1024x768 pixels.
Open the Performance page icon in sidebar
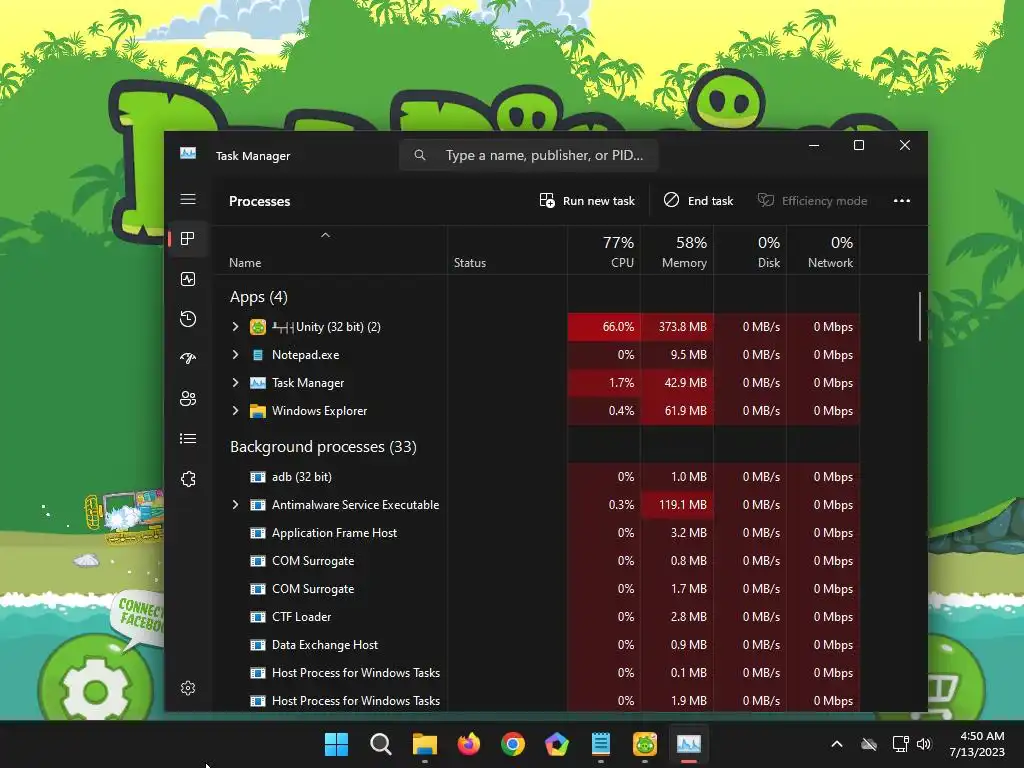coord(188,280)
